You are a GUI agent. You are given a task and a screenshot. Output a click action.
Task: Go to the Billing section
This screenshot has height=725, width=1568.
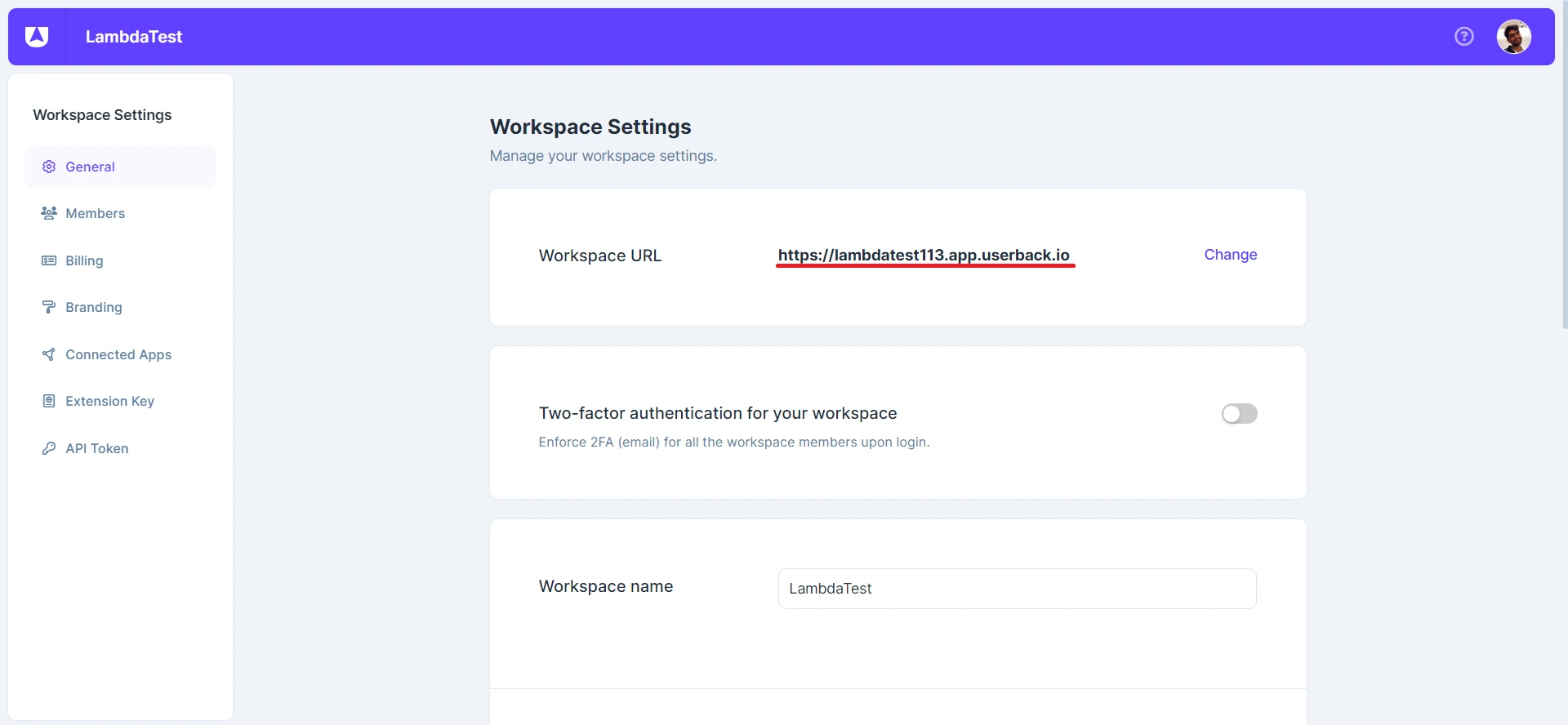[x=121, y=260]
